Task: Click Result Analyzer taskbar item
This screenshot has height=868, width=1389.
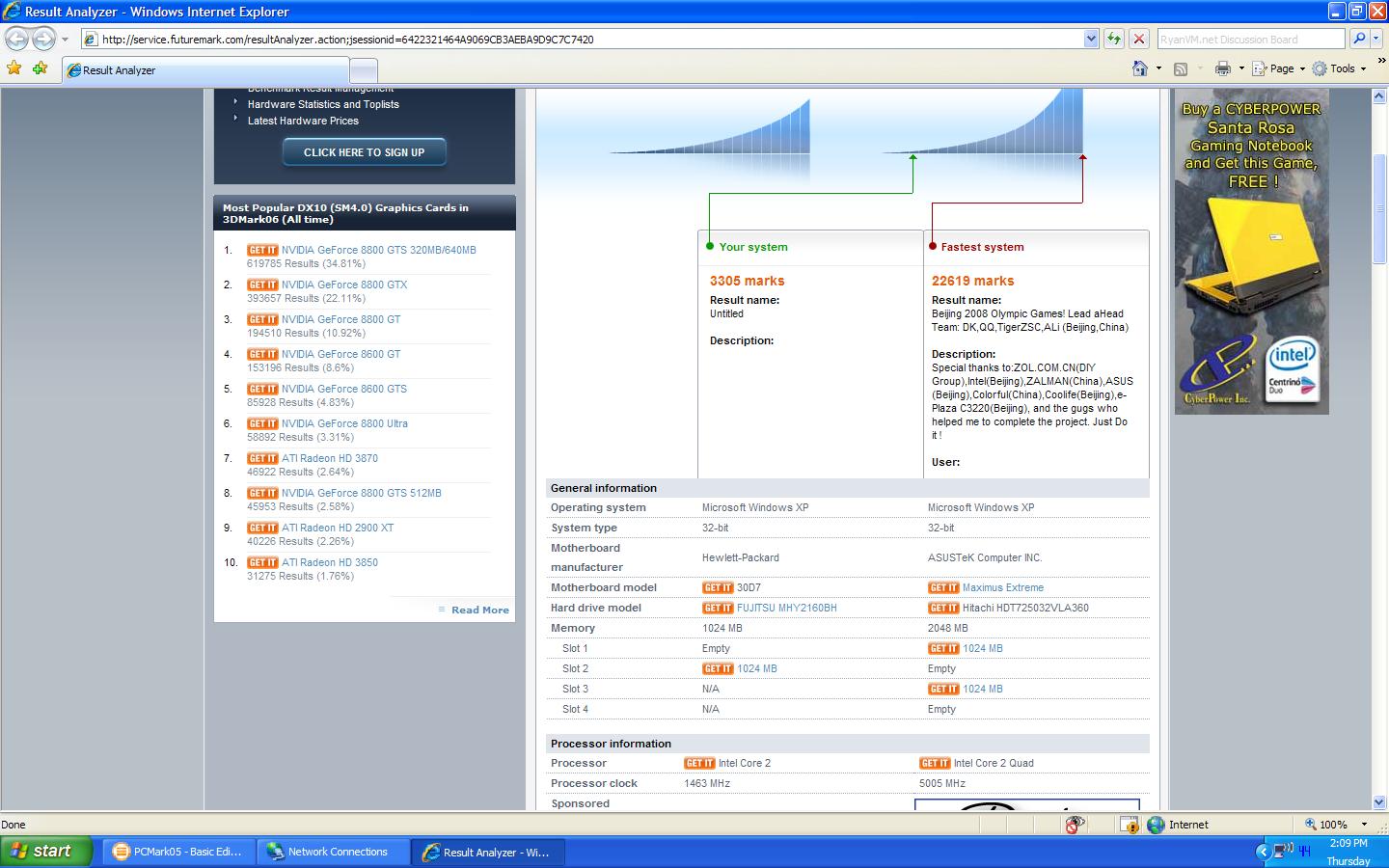Action: point(488,852)
